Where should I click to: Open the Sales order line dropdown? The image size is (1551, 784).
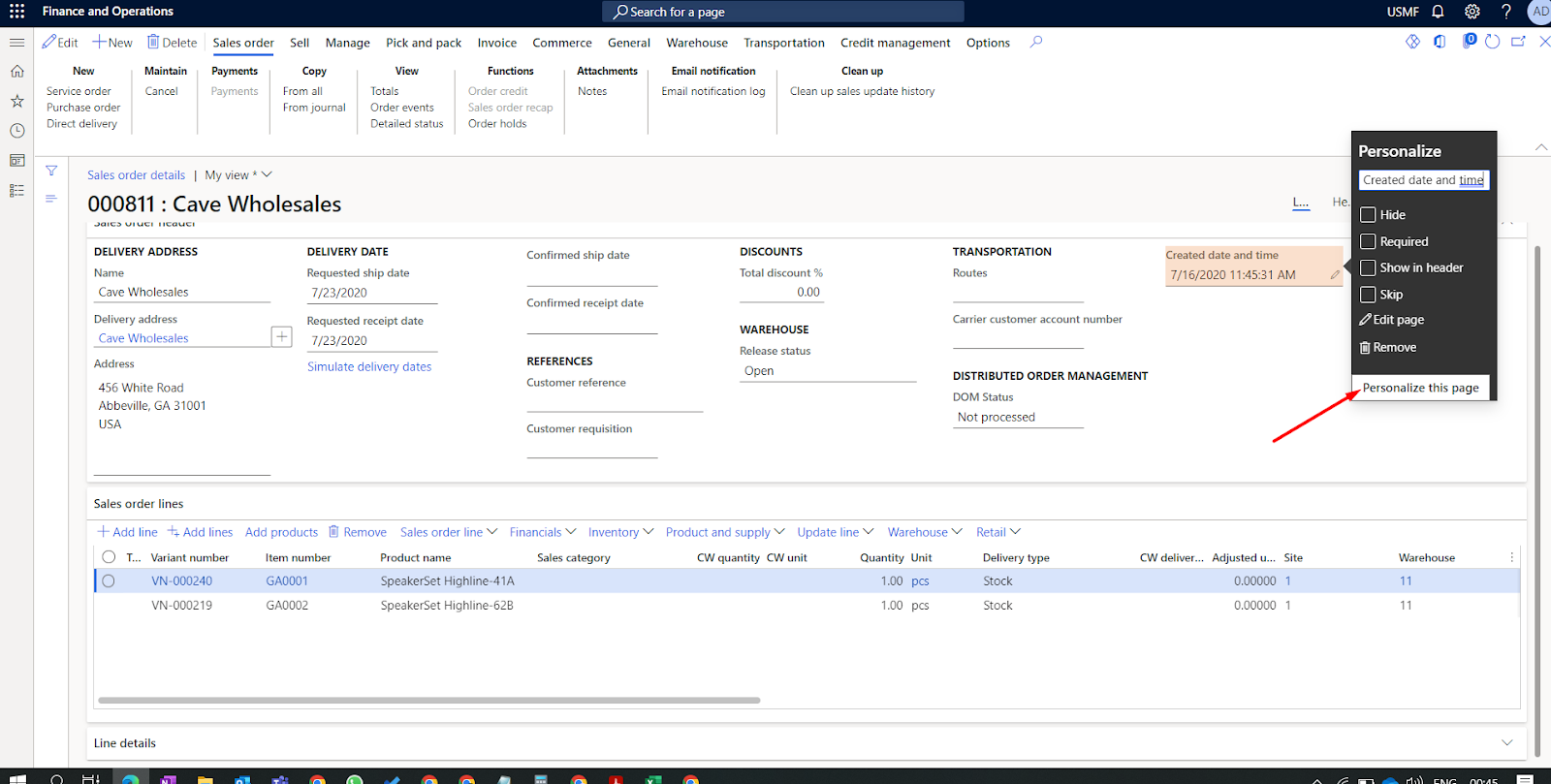pyautogui.click(x=449, y=532)
